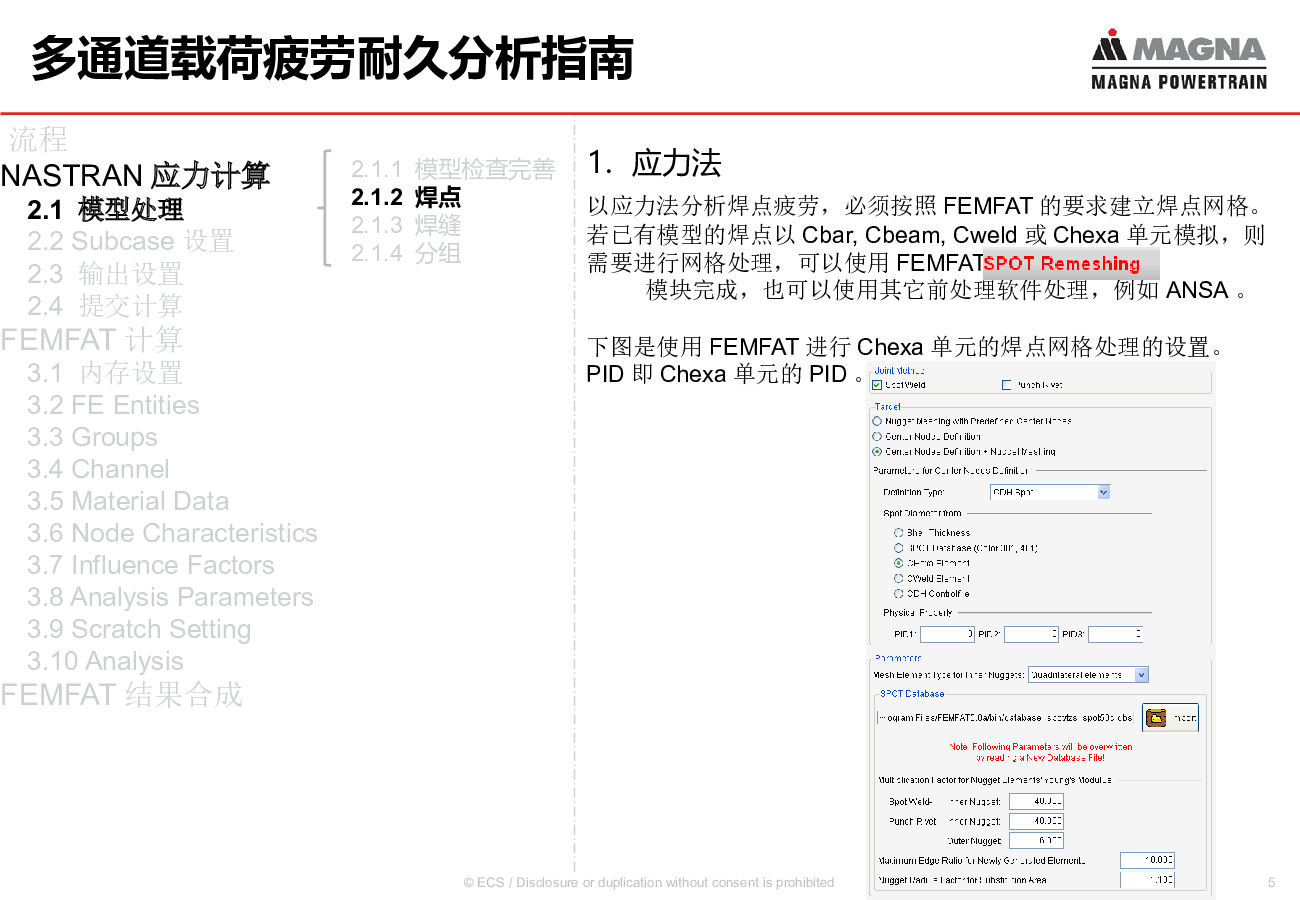Click the Outer Nugget value field
This screenshot has width=1300, height=900.
[x=1036, y=841]
